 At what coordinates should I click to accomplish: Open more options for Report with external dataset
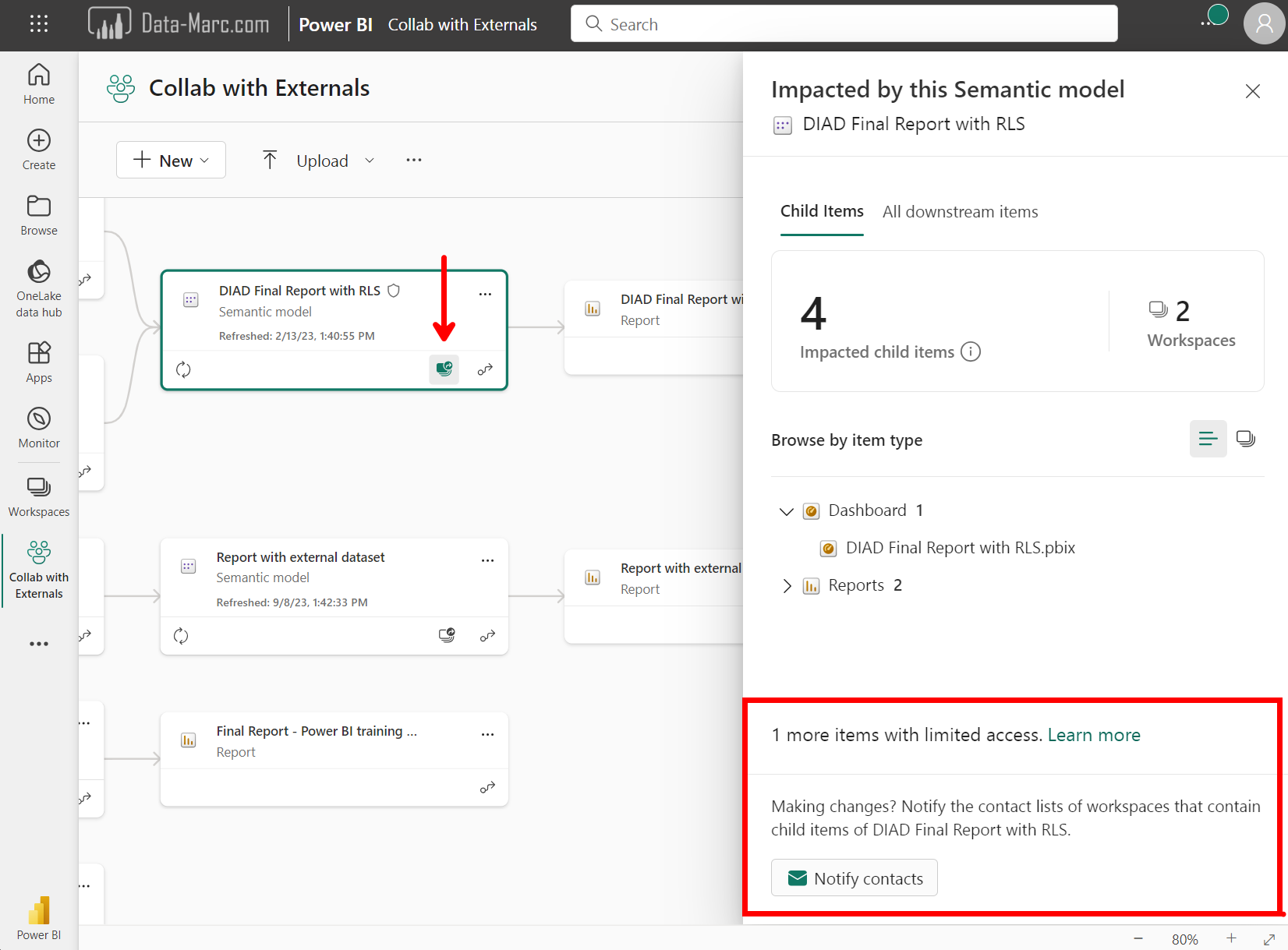(488, 560)
